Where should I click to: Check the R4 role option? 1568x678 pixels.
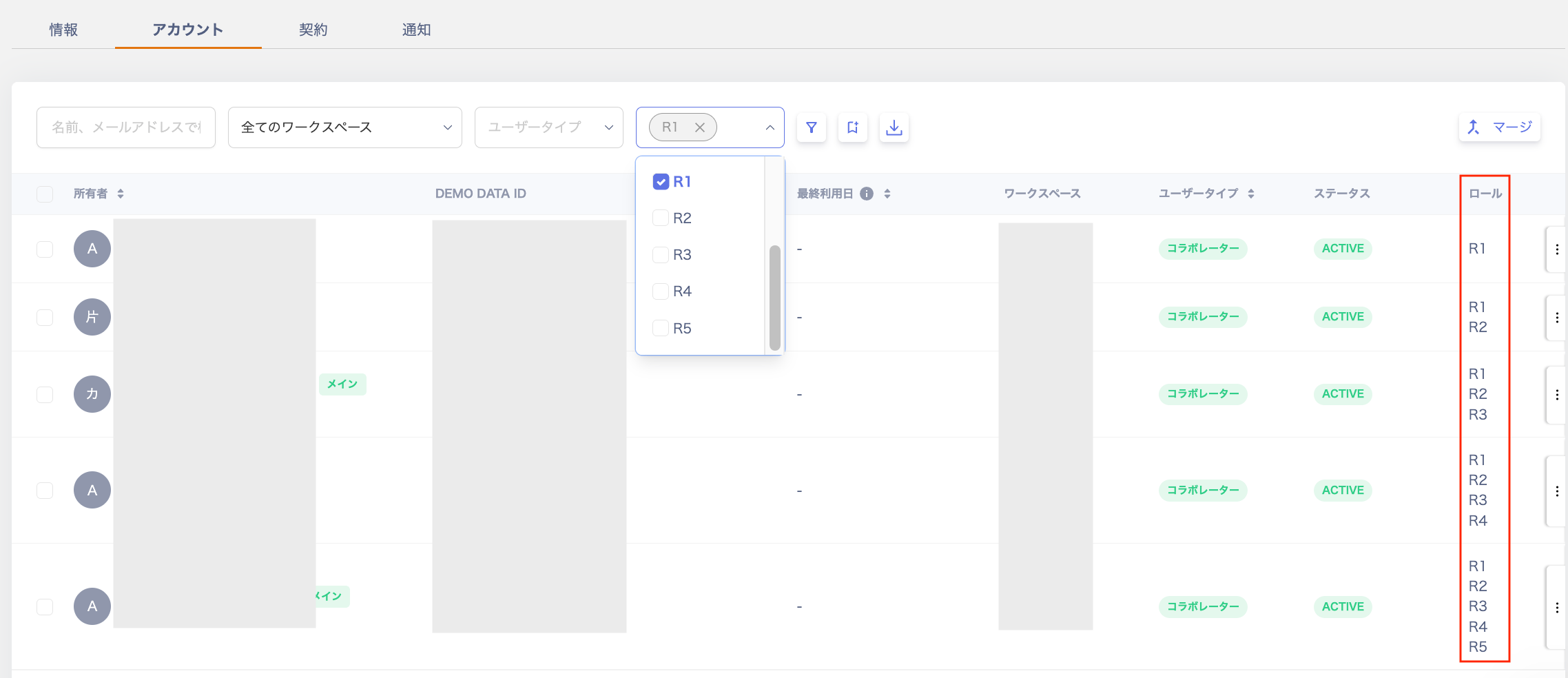pyautogui.click(x=661, y=291)
